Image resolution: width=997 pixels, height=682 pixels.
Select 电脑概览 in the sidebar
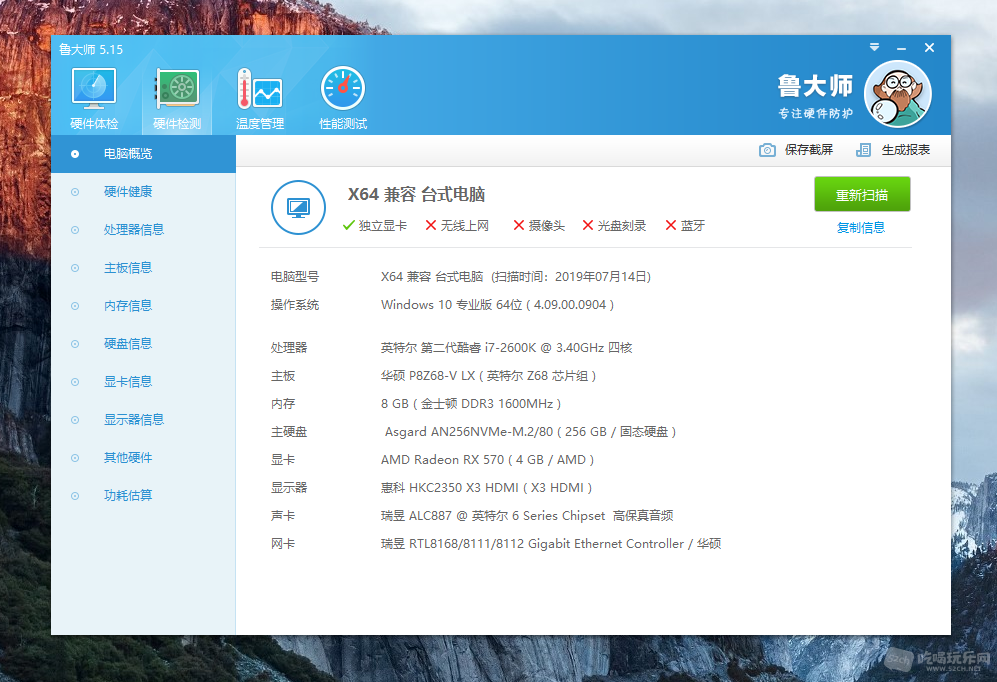(x=143, y=154)
